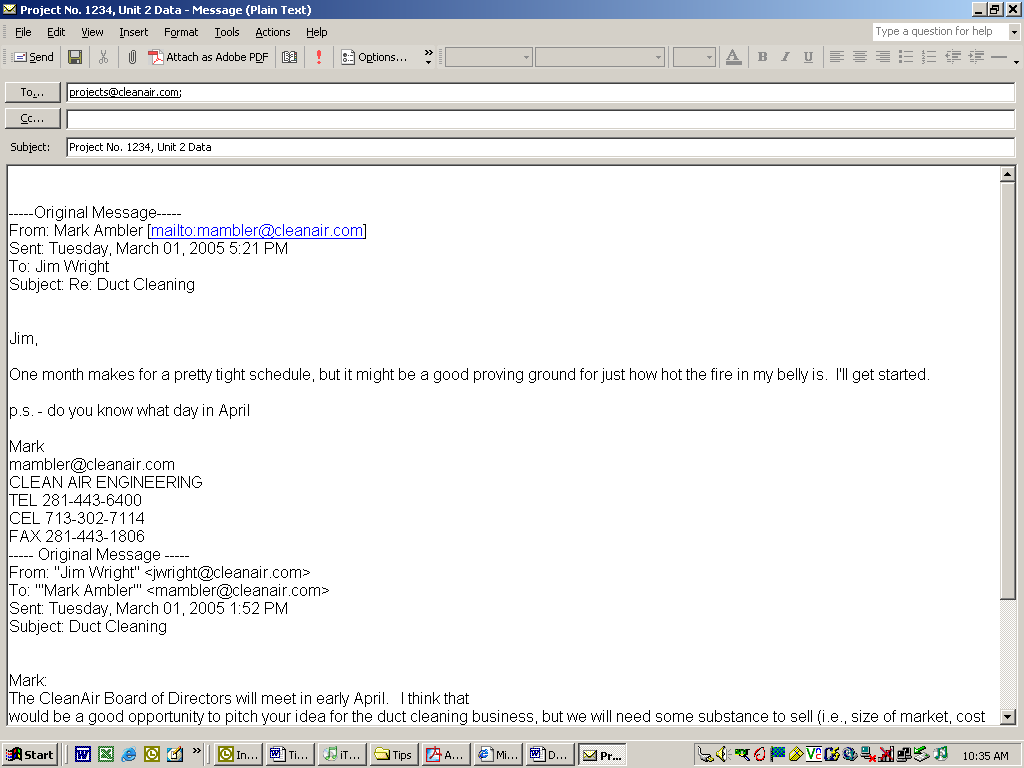Screen dimensions: 1024x768
Task: Apply bulleted list formatting
Action: tap(906, 57)
